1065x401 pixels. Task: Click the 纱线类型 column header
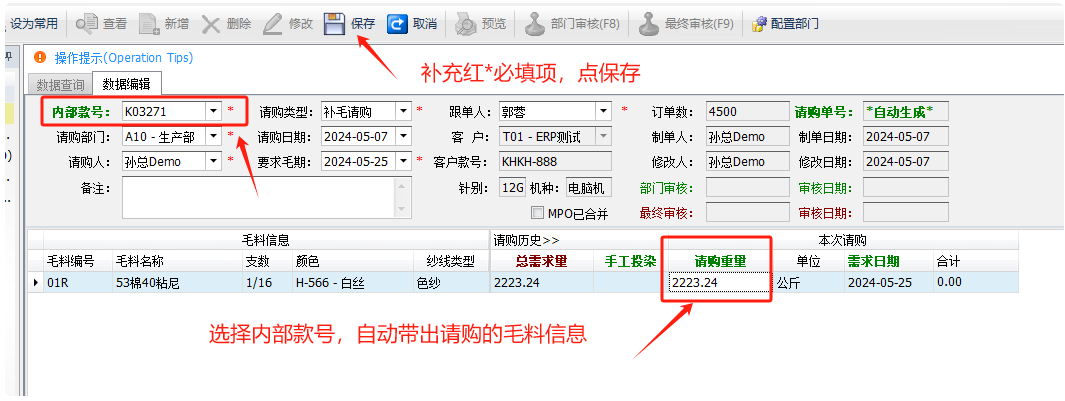pos(450,261)
